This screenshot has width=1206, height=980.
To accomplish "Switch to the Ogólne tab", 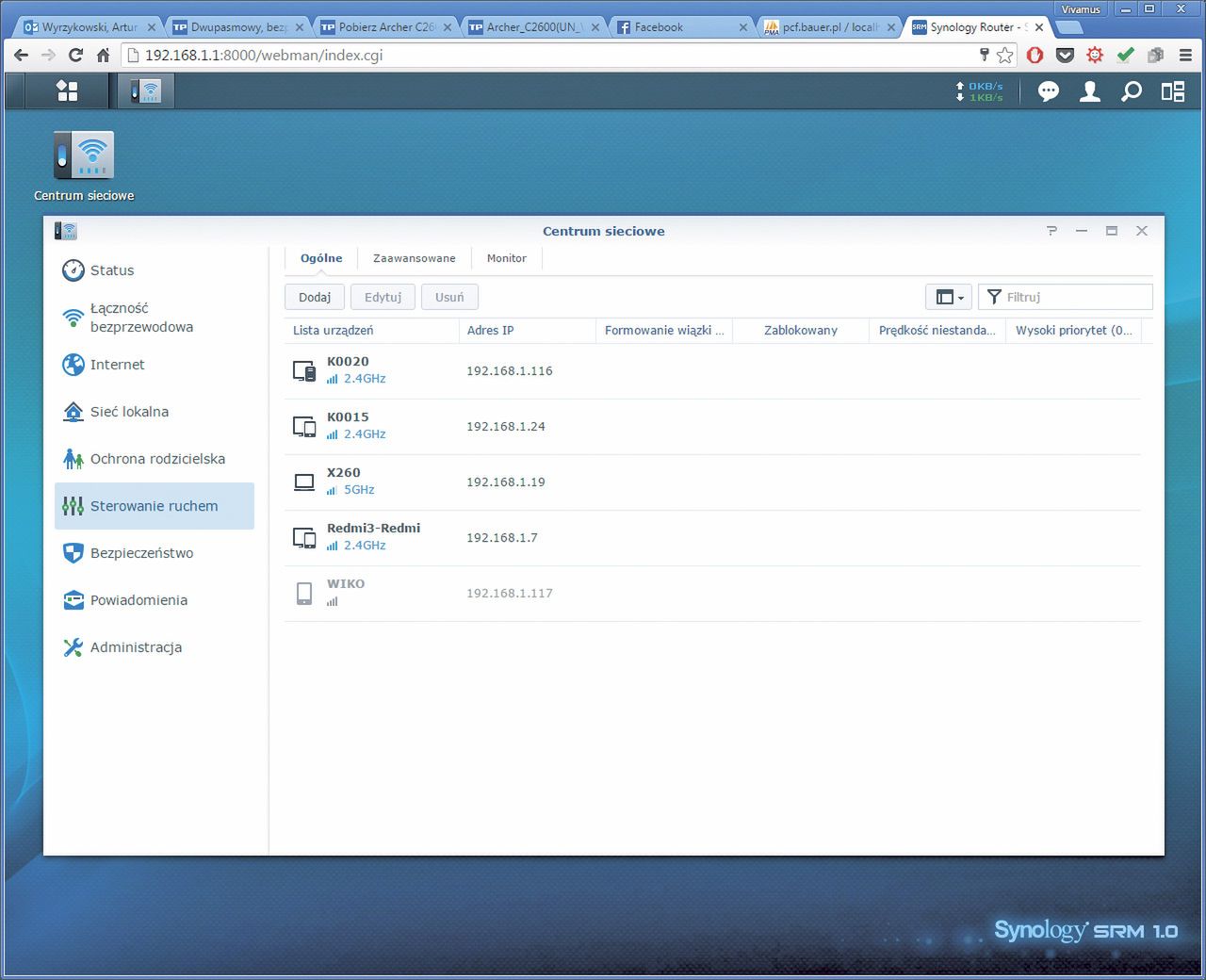I will [x=321, y=258].
